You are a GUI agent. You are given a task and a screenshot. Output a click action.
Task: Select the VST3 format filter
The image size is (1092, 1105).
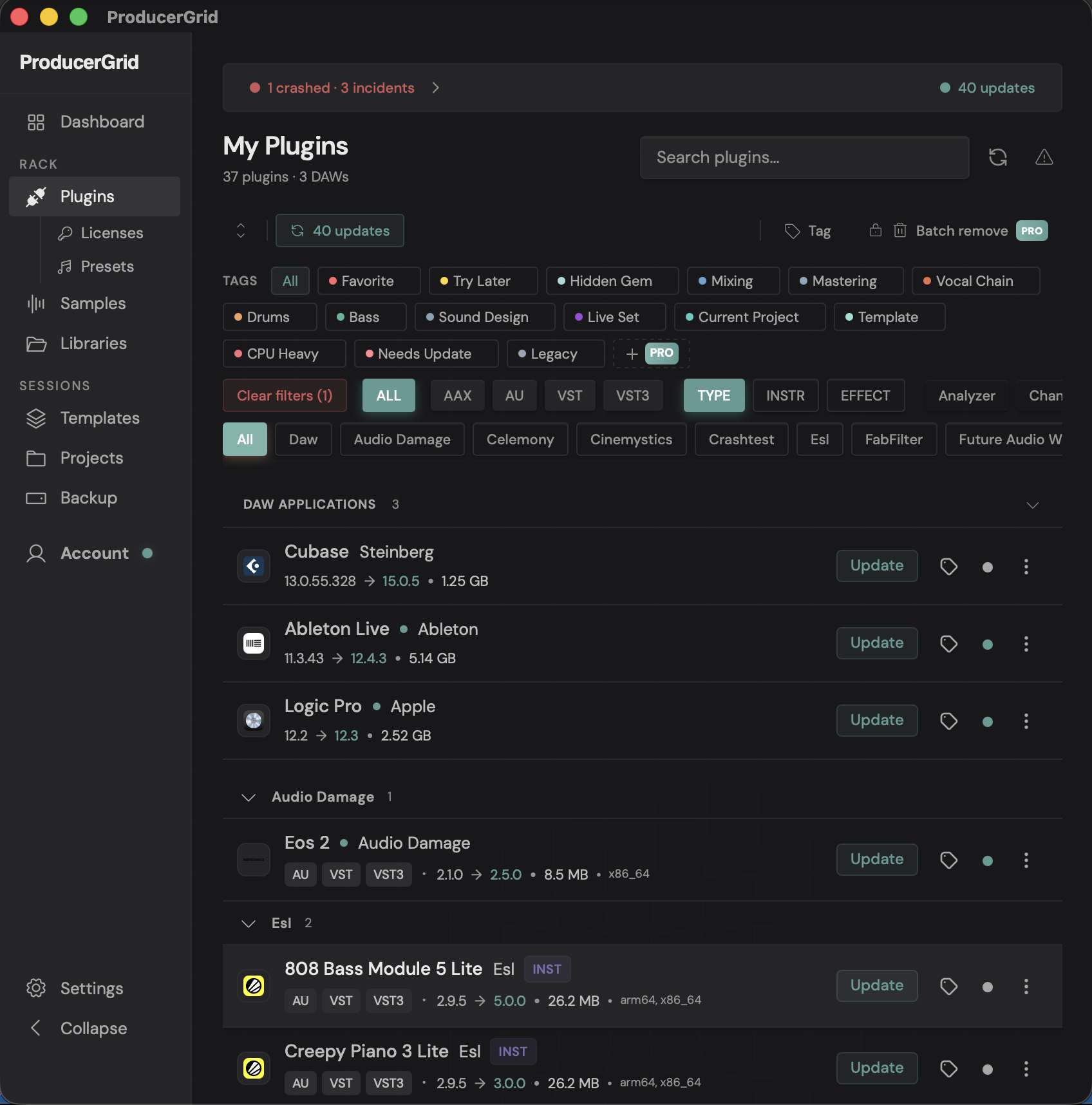tap(633, 395)
